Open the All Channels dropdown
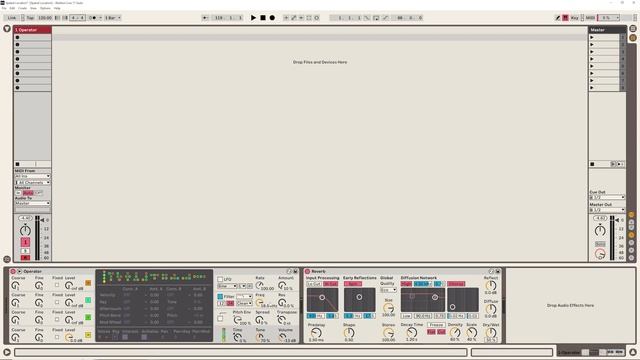Viewport: 640px width, 360px height. [33, 182]
